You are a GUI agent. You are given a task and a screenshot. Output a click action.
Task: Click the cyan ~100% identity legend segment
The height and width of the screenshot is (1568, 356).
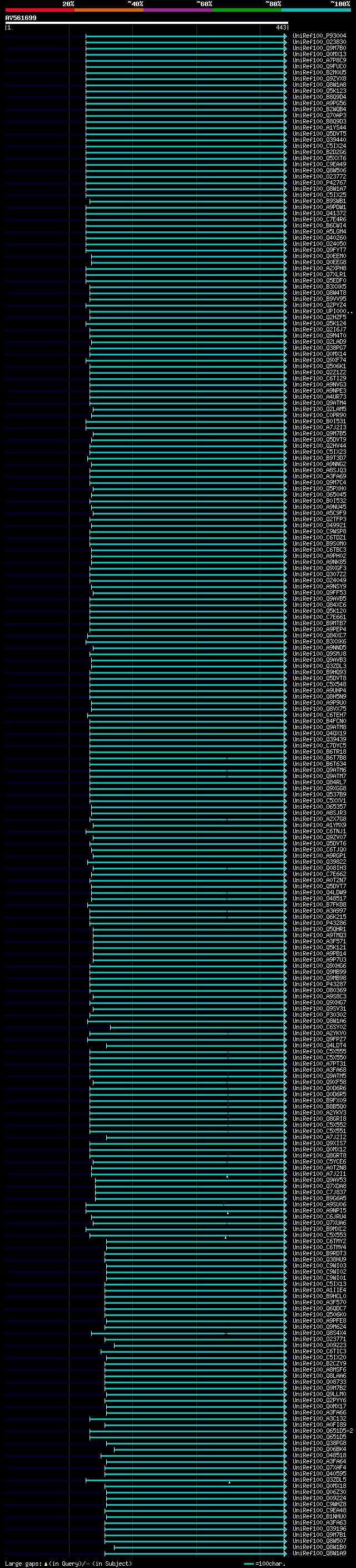pos(316,11)
